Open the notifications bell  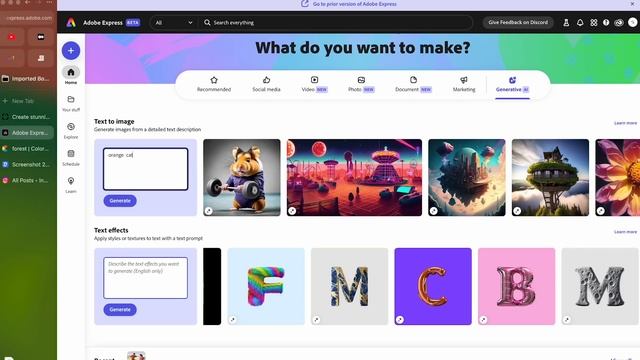[x=580, y=22]
